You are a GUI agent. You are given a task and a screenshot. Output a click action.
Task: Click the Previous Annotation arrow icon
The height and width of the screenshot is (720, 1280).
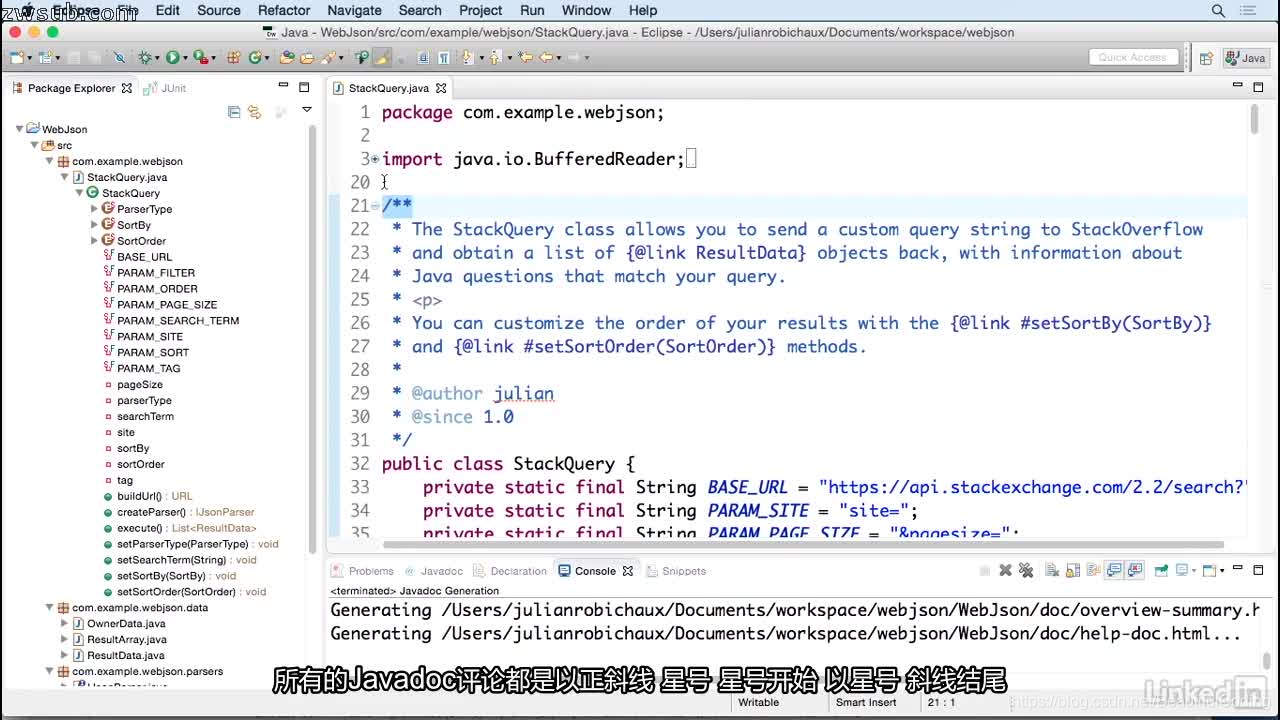[x=495, y=57]
